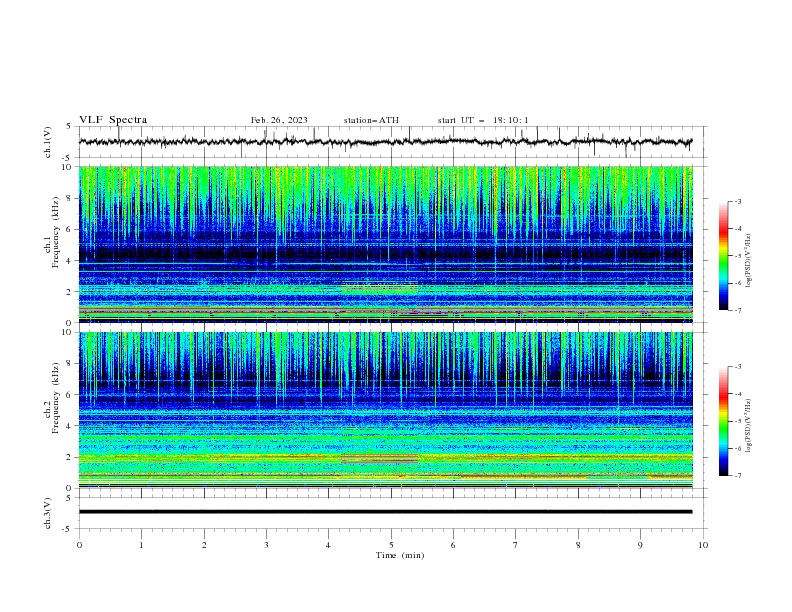Viewport: 792px width, 612px height.
Task: Click the date text "Feb. 26, 2023"
Action: (279, 120)
